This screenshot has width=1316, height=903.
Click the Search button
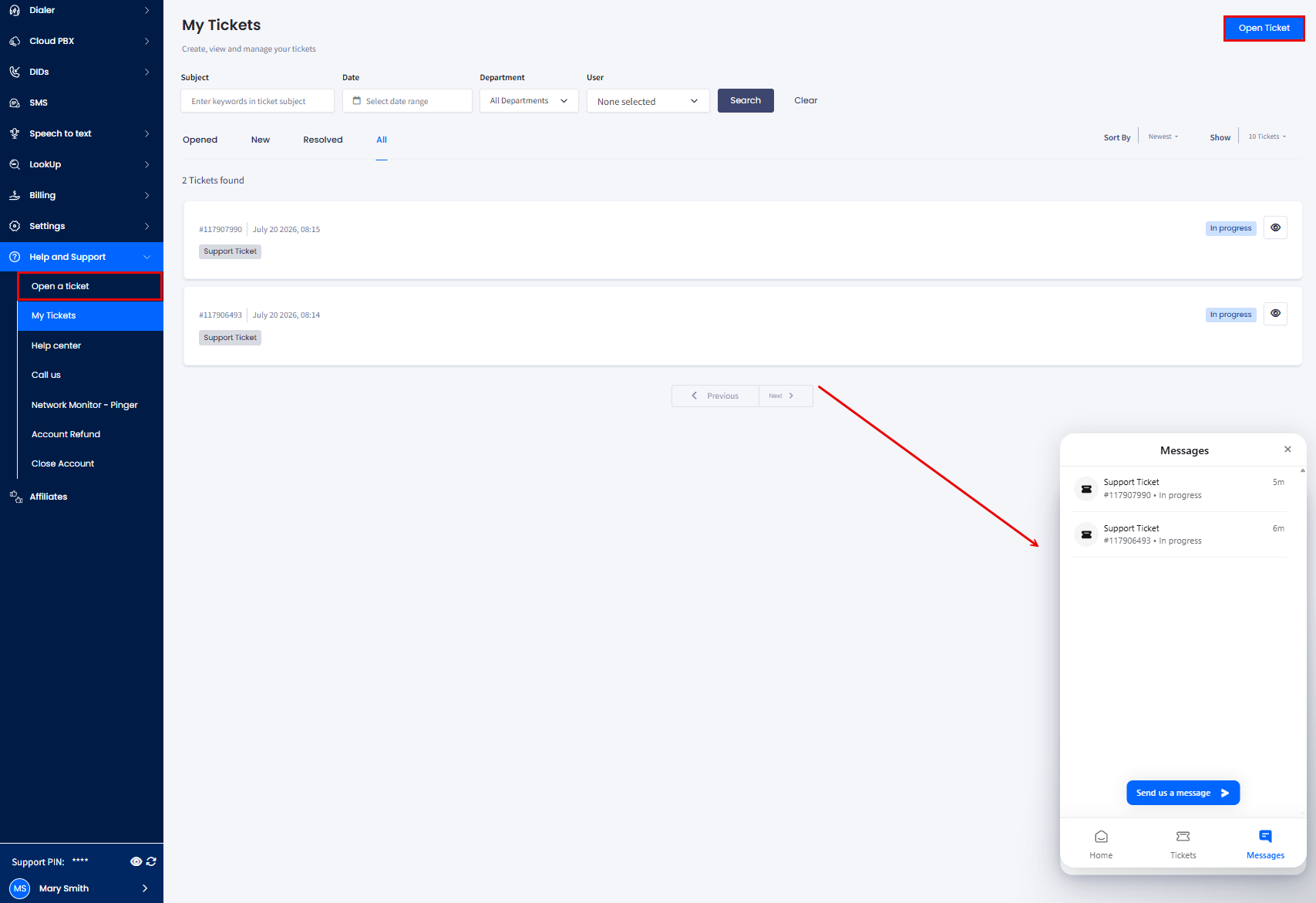point(746,100)
